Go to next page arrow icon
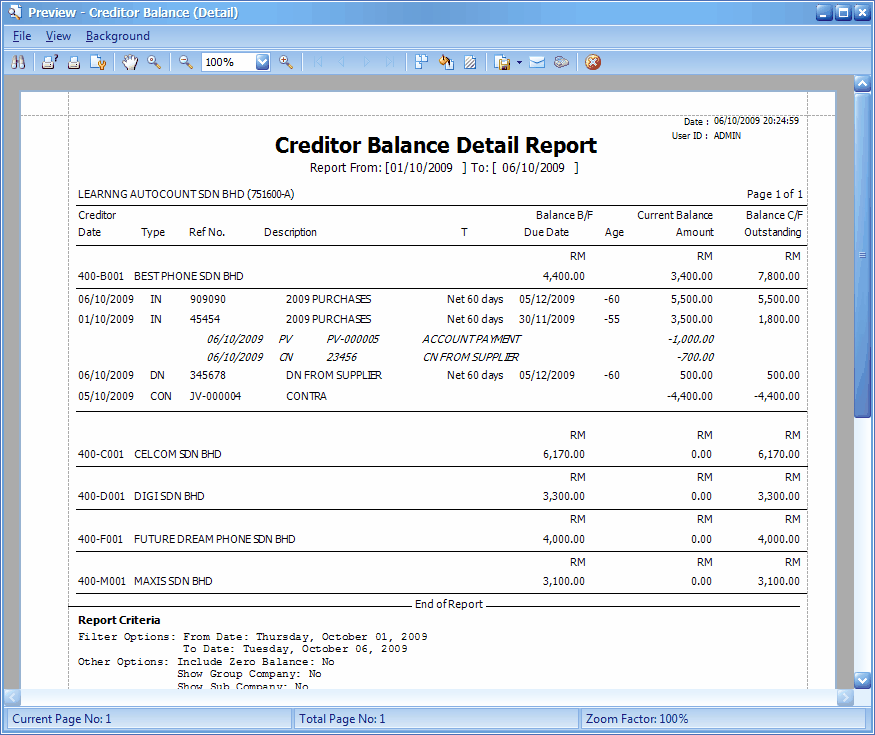Image resolution: width=875 pixels, height=735 pixels. point(367,62)
